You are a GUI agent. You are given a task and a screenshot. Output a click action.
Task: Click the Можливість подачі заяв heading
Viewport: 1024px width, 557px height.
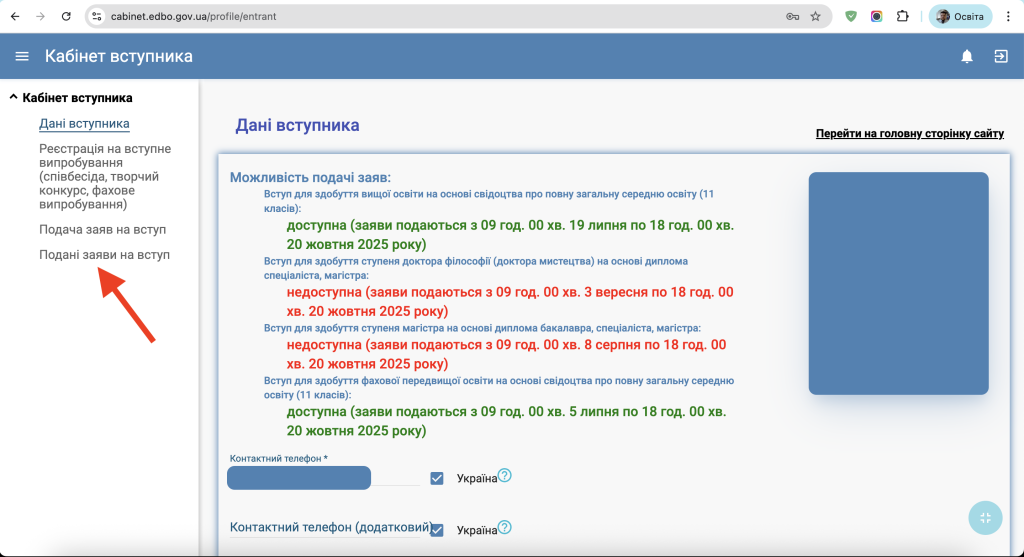(310, 178)
